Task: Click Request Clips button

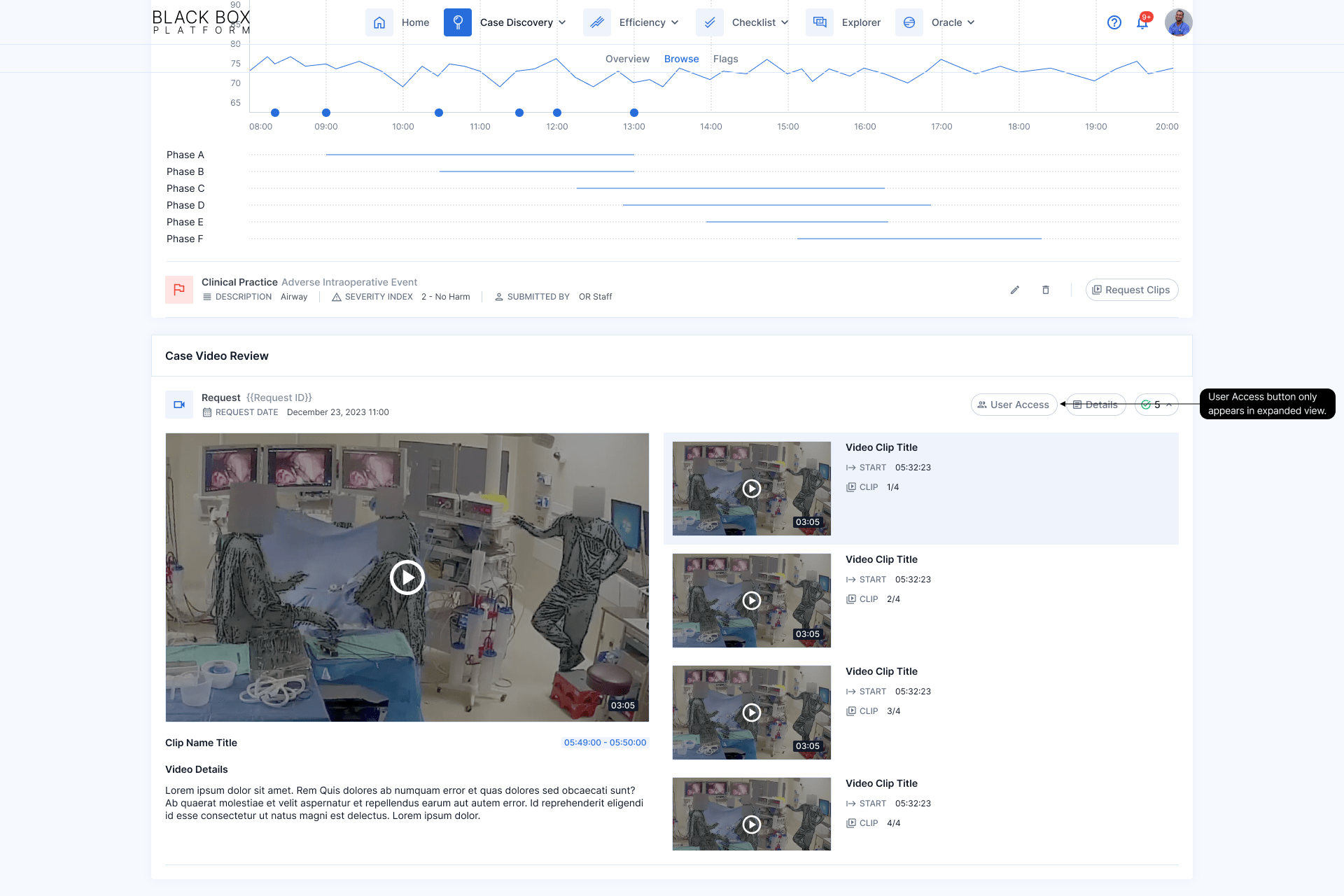Action: (x=1131, y=289)
